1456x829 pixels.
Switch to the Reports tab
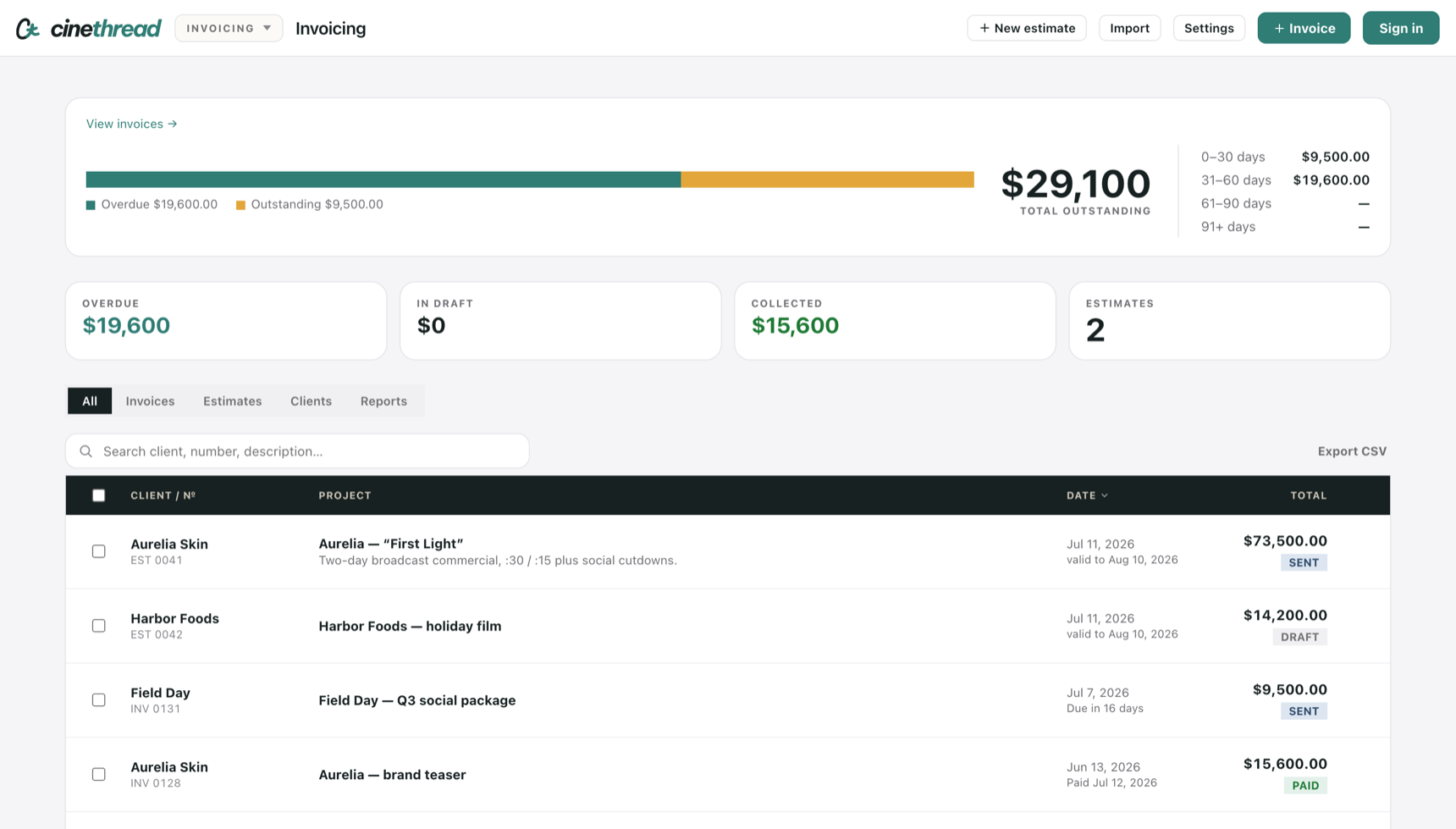tap(383, 401)
